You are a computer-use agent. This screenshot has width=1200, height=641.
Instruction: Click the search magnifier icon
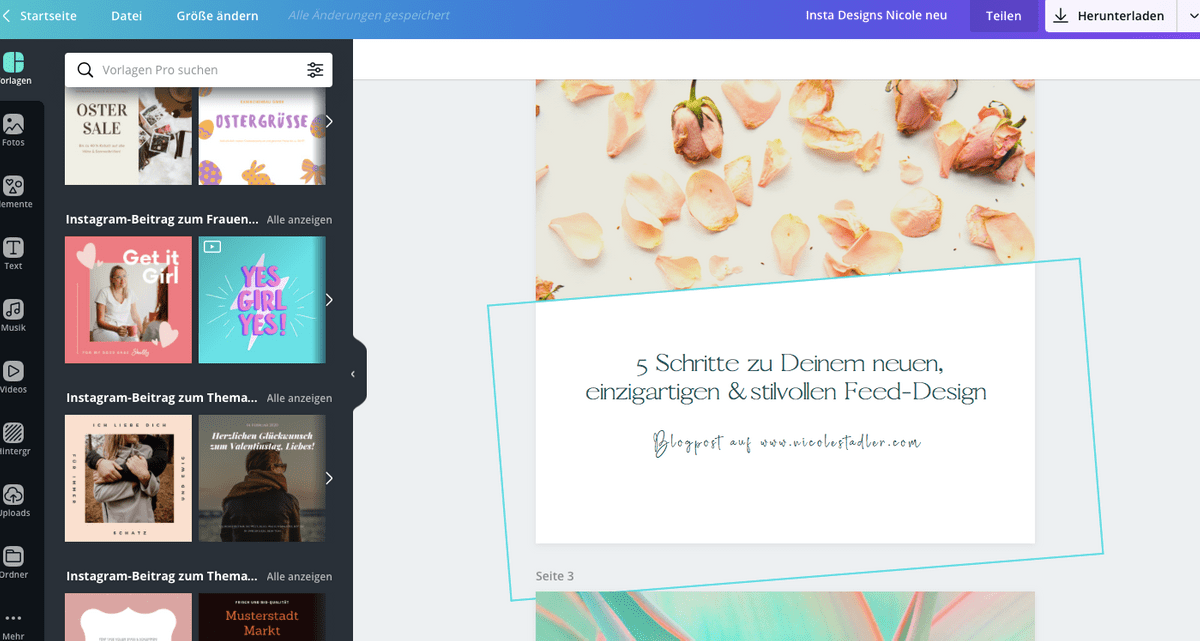coord(85,70)
